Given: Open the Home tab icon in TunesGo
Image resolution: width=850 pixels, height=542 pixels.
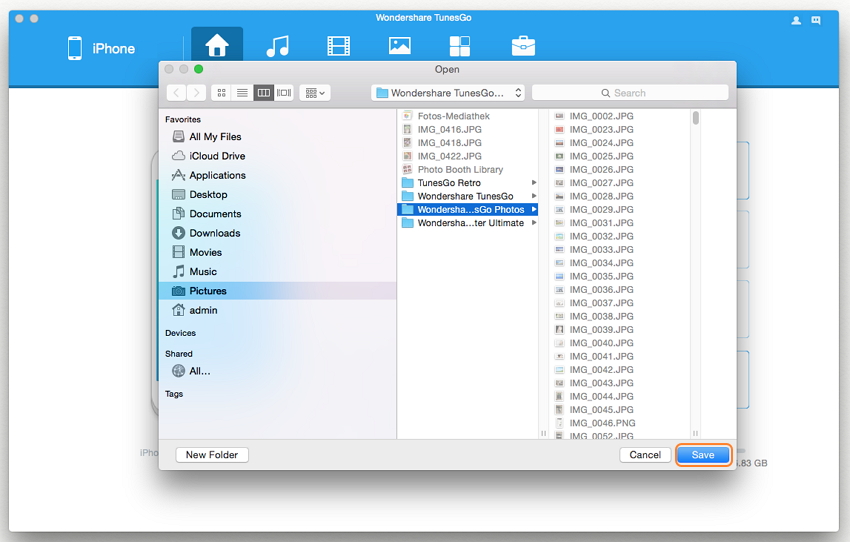Looking at the screenshot, I should pos(216,46).
